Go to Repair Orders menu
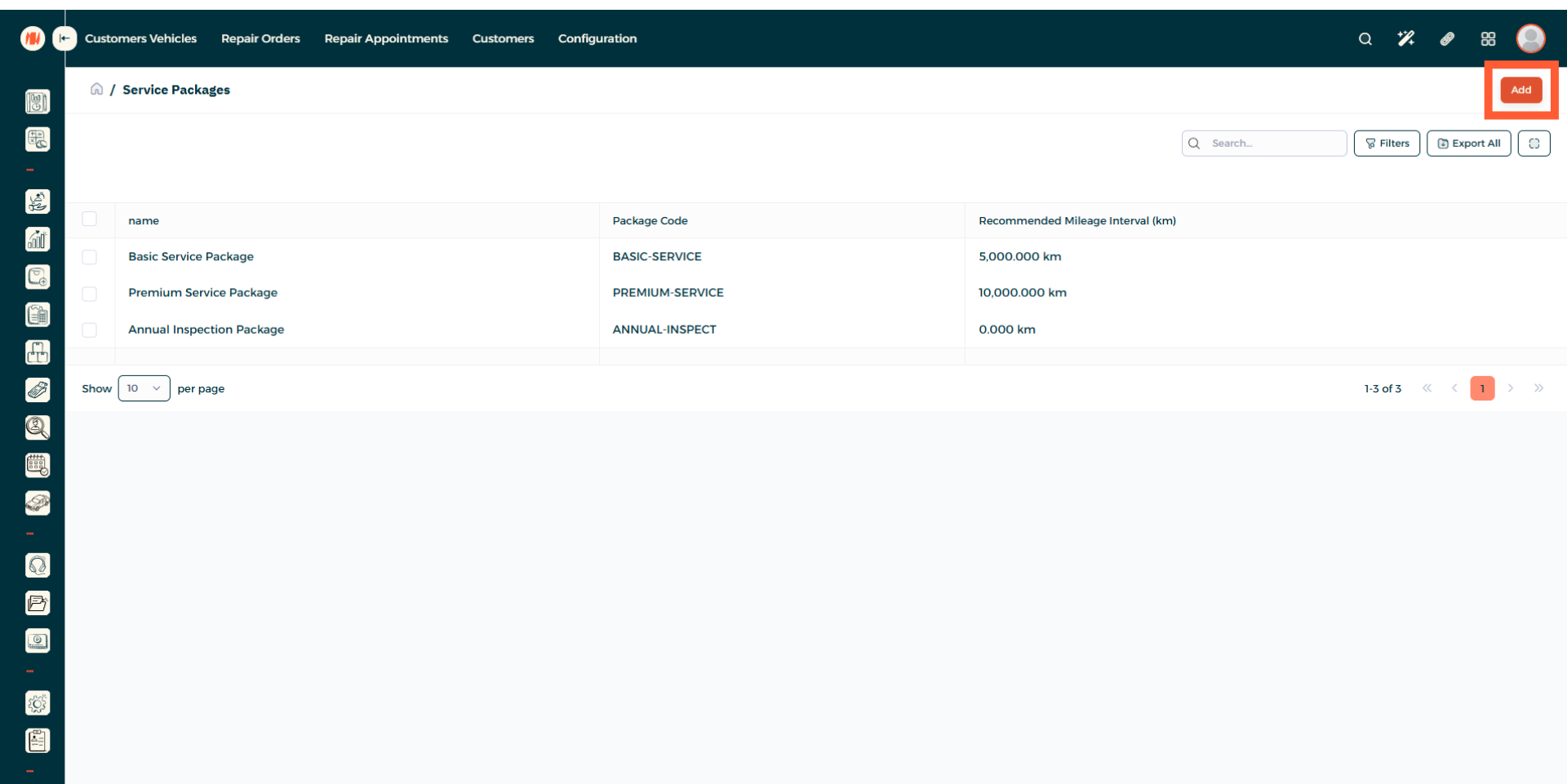 pyautogui.click(x=260, y=38)
